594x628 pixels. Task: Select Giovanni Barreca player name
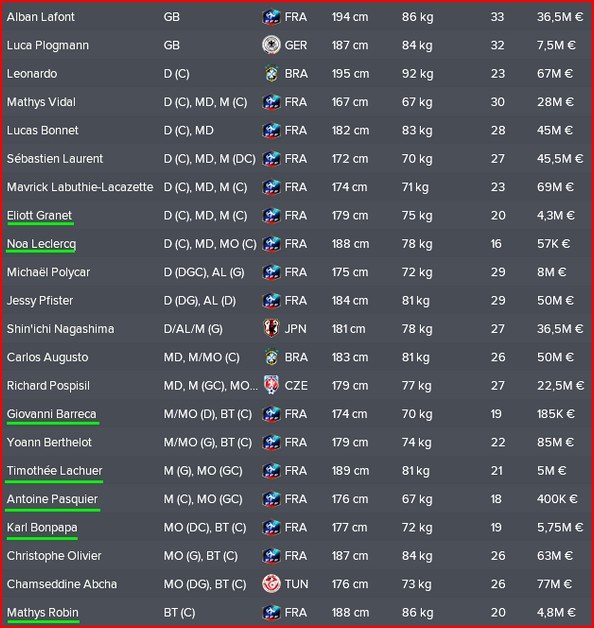52,414
